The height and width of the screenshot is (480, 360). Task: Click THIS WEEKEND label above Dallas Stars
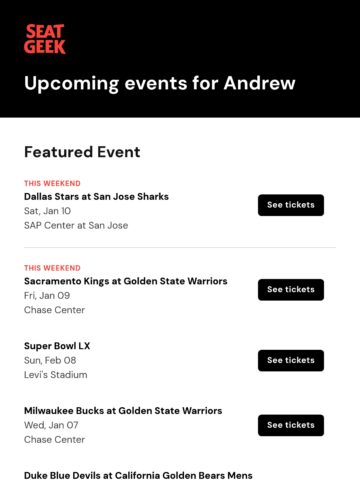point(52,183)
